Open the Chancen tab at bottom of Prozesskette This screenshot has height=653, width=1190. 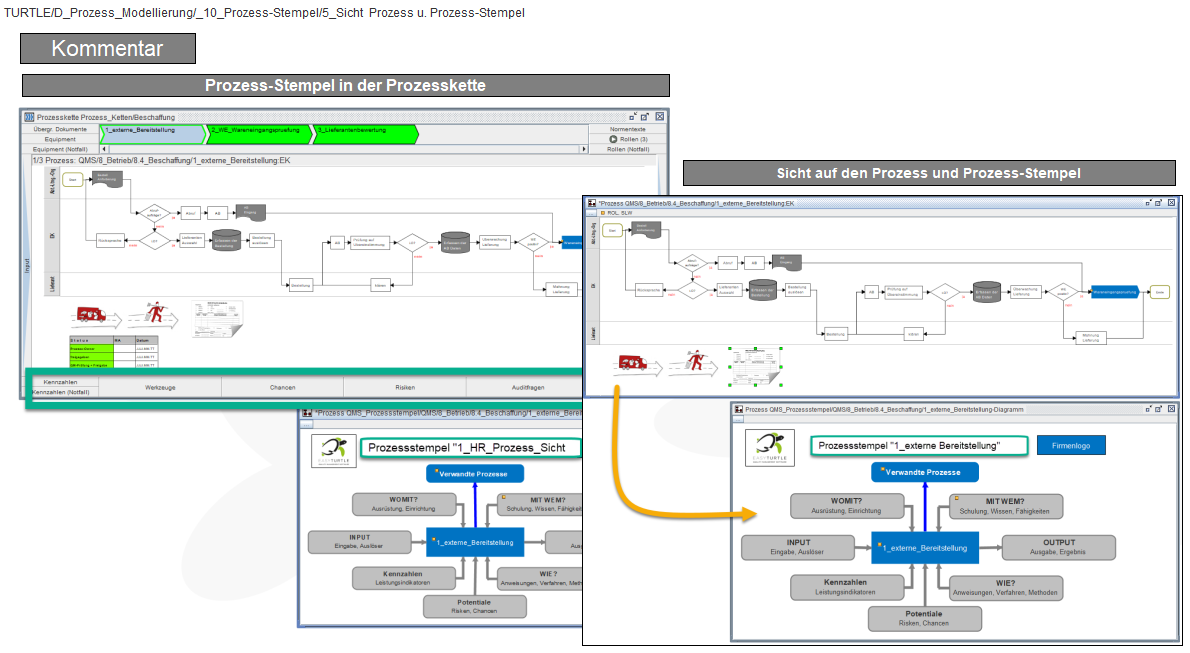pos(282,387)
